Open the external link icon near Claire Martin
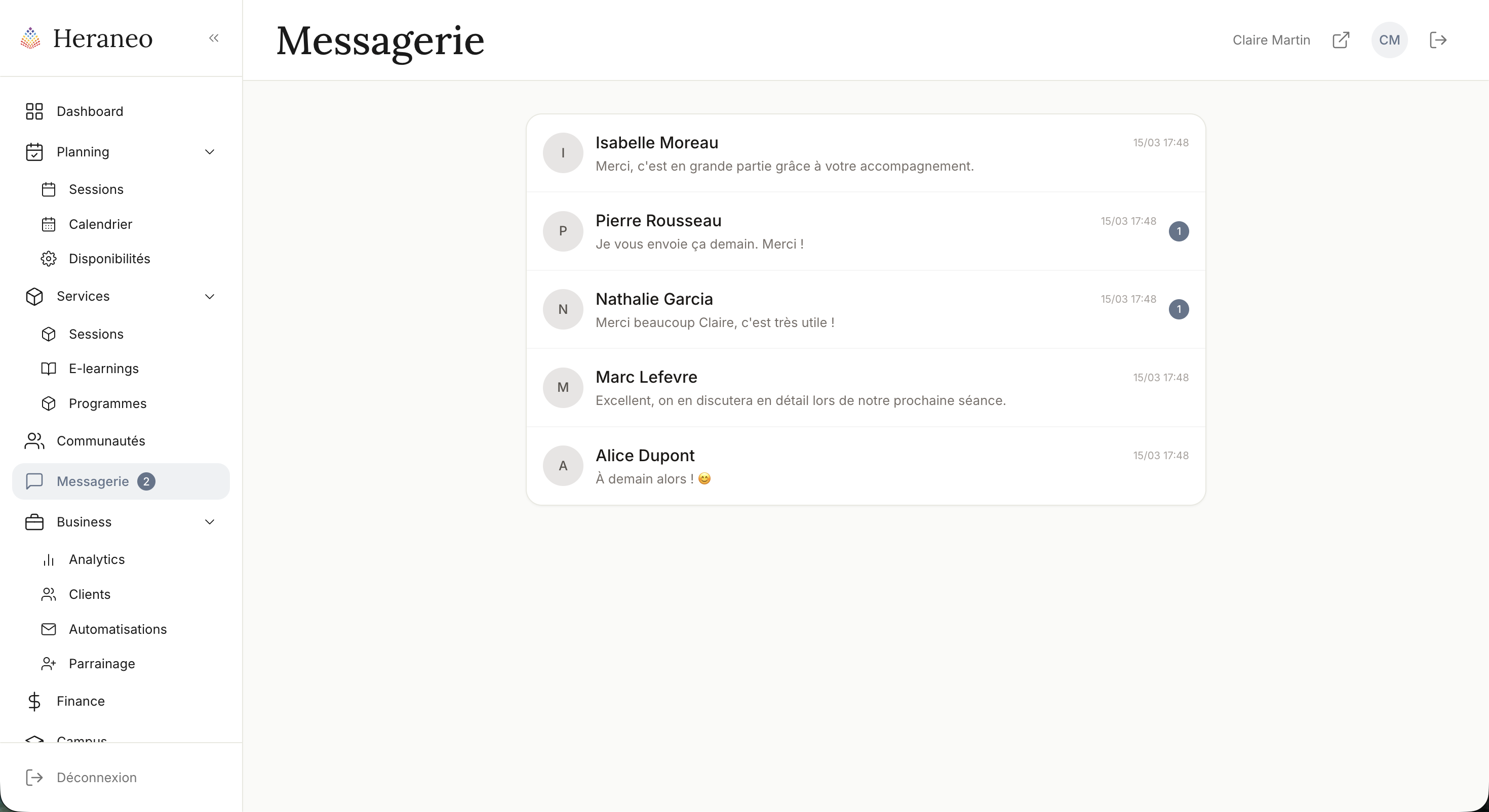This screenshot has height=812, width=1489. coord(1342,40)
